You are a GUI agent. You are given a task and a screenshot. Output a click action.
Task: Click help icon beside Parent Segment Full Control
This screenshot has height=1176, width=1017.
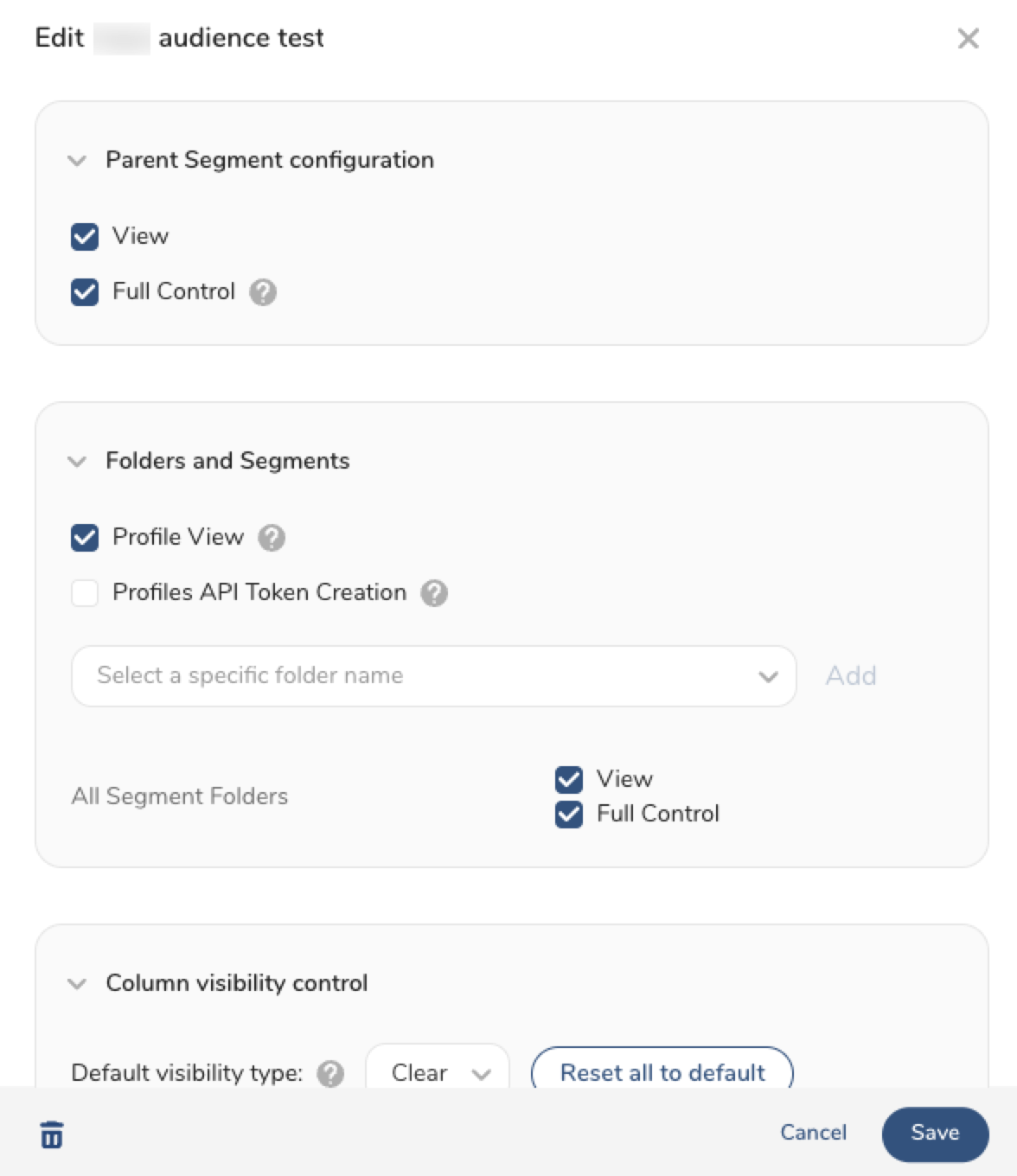[x=263, y=292]
